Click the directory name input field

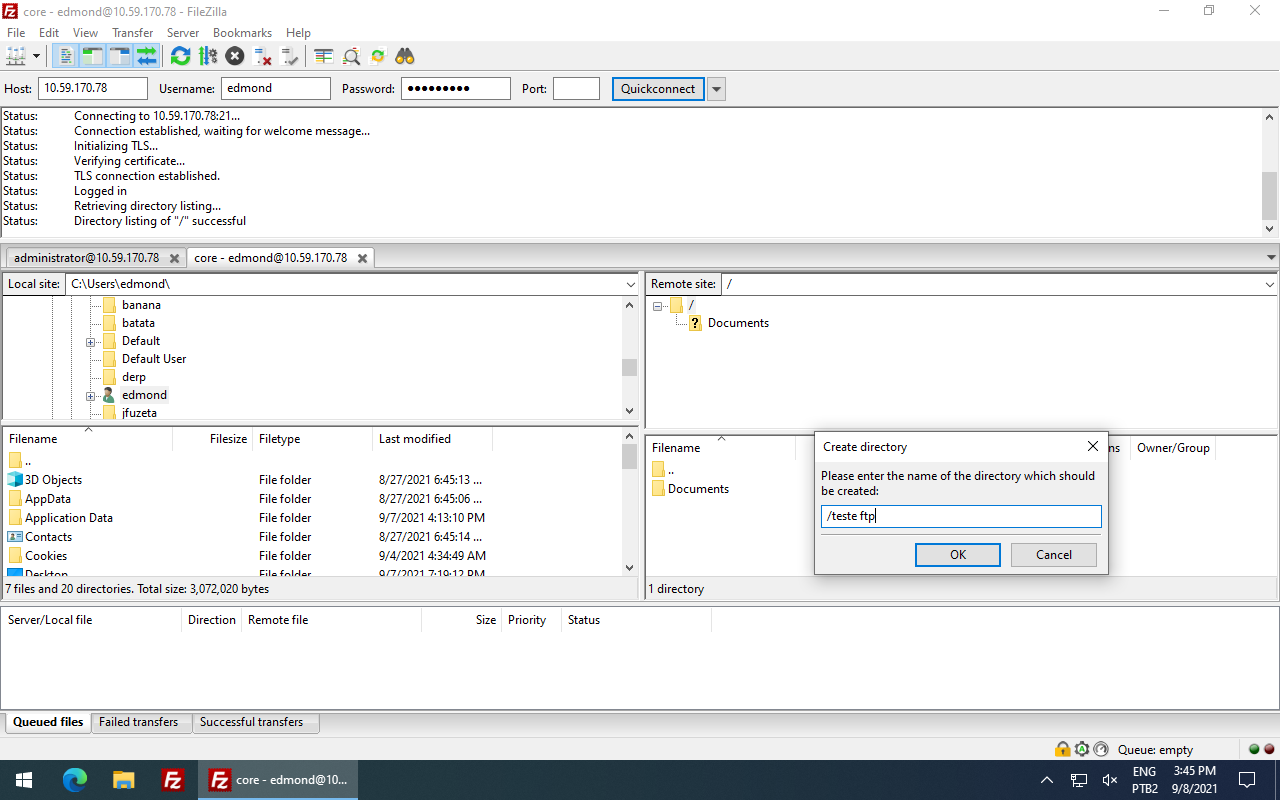point(960,516)
